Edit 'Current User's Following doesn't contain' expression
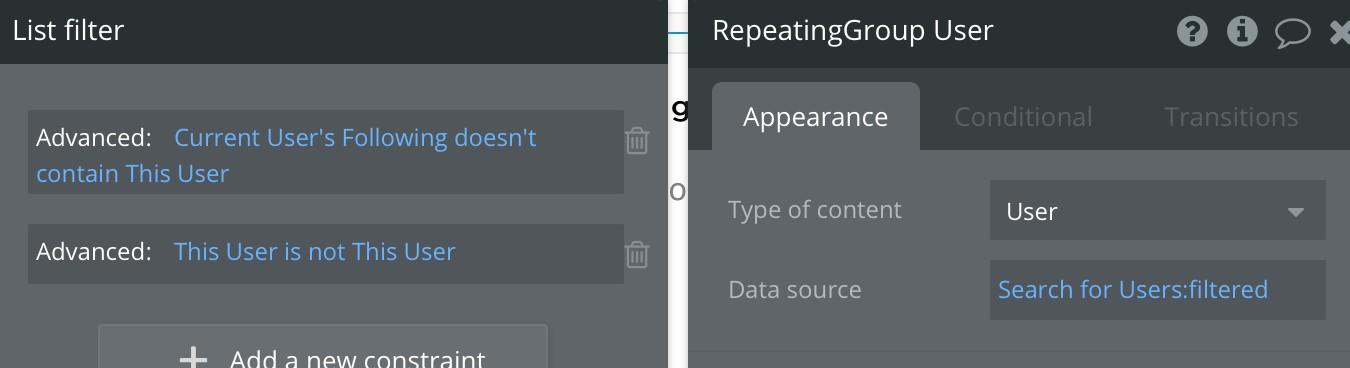 point(286,155)
